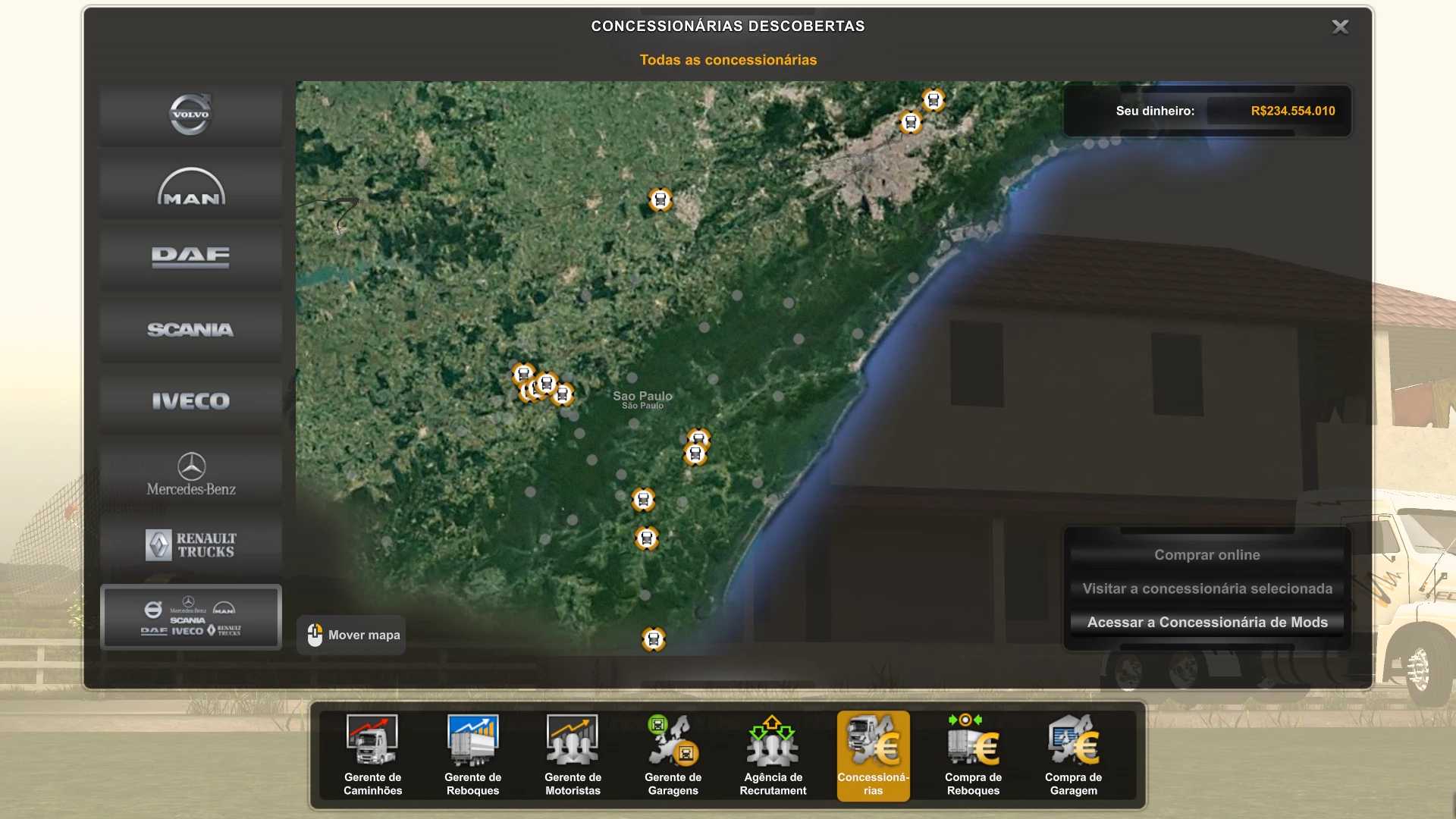
Task: Open Compra de Reboques
Action: click(x=973, y=755)
